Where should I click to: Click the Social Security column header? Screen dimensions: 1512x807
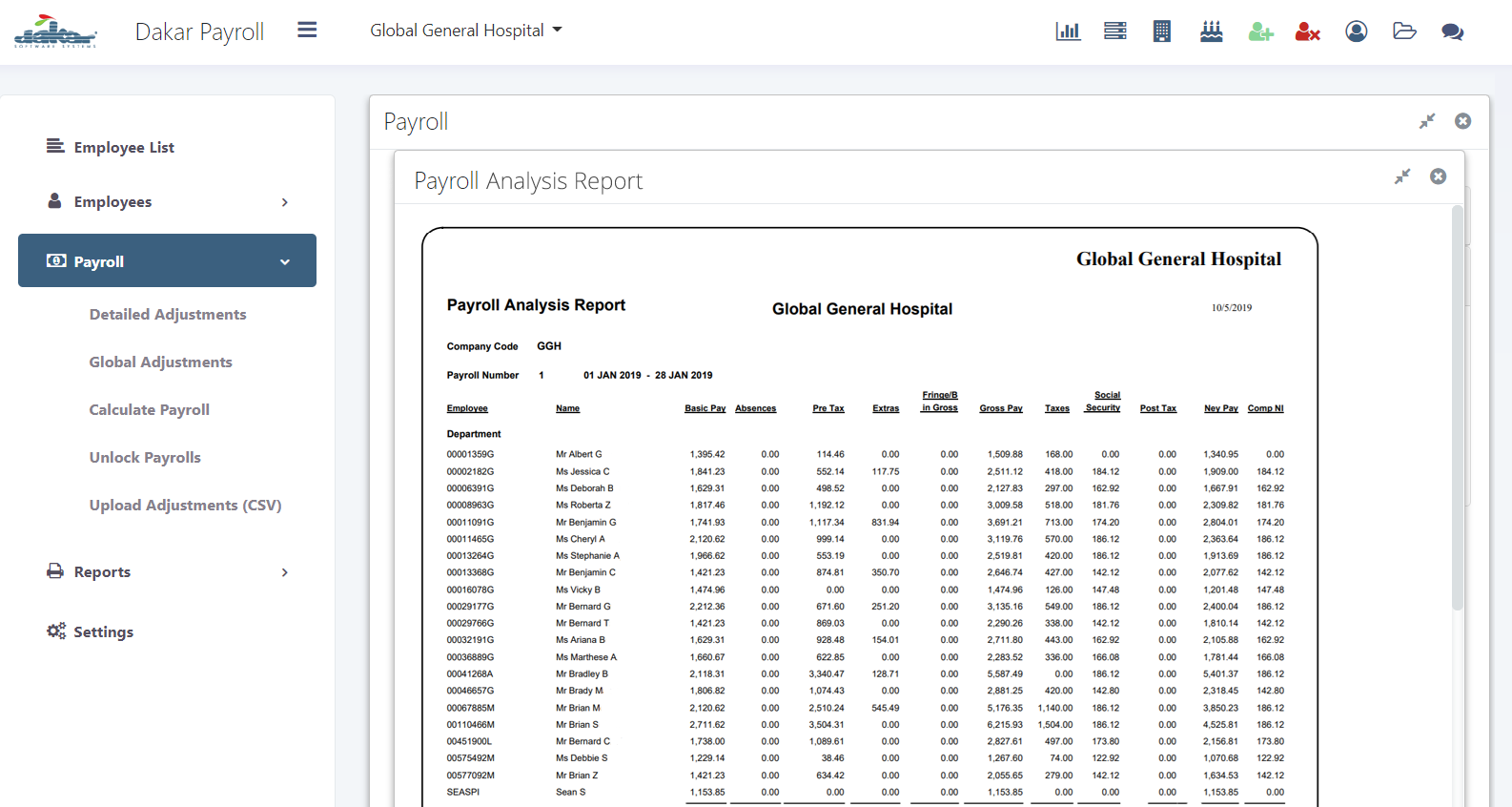[1103, 402]
